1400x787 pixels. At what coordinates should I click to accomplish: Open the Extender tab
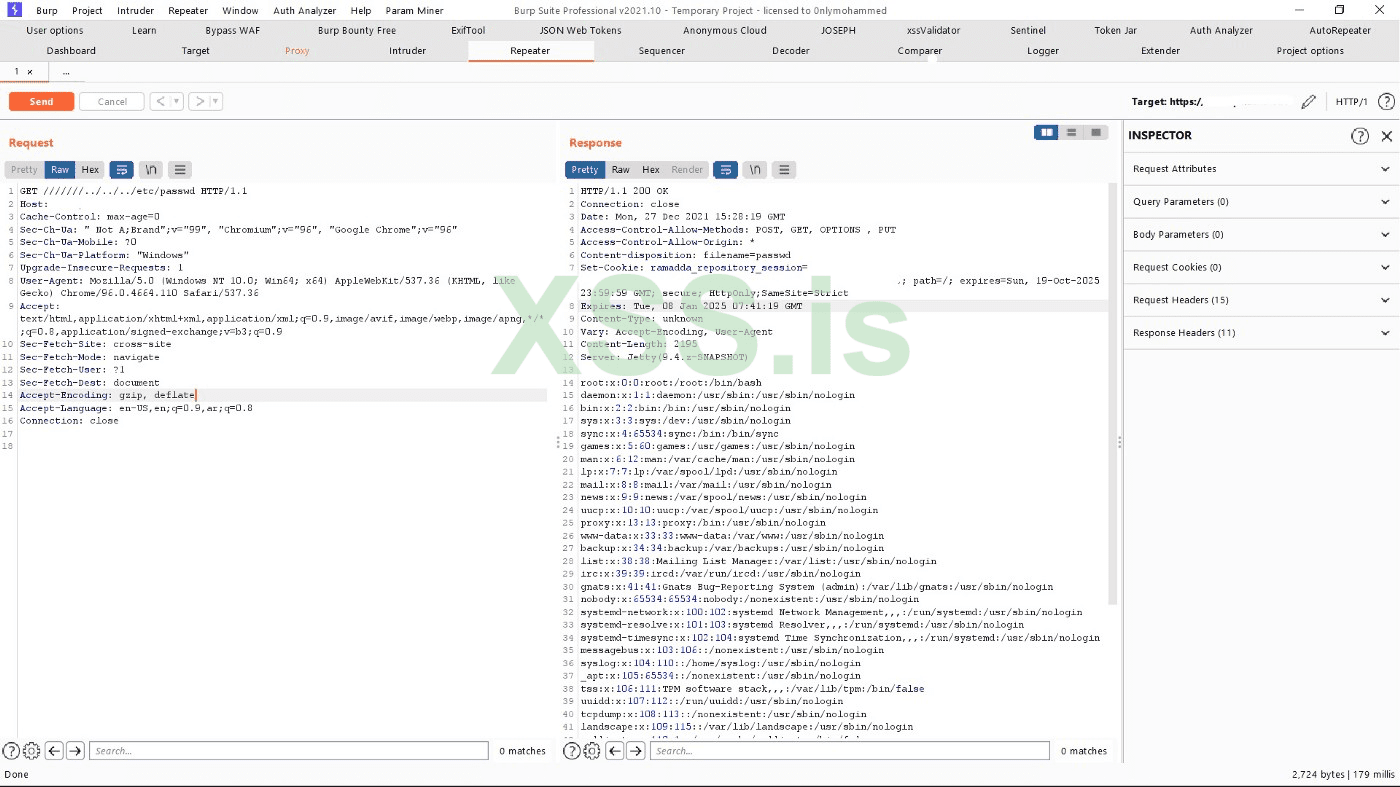(1160, 51)
